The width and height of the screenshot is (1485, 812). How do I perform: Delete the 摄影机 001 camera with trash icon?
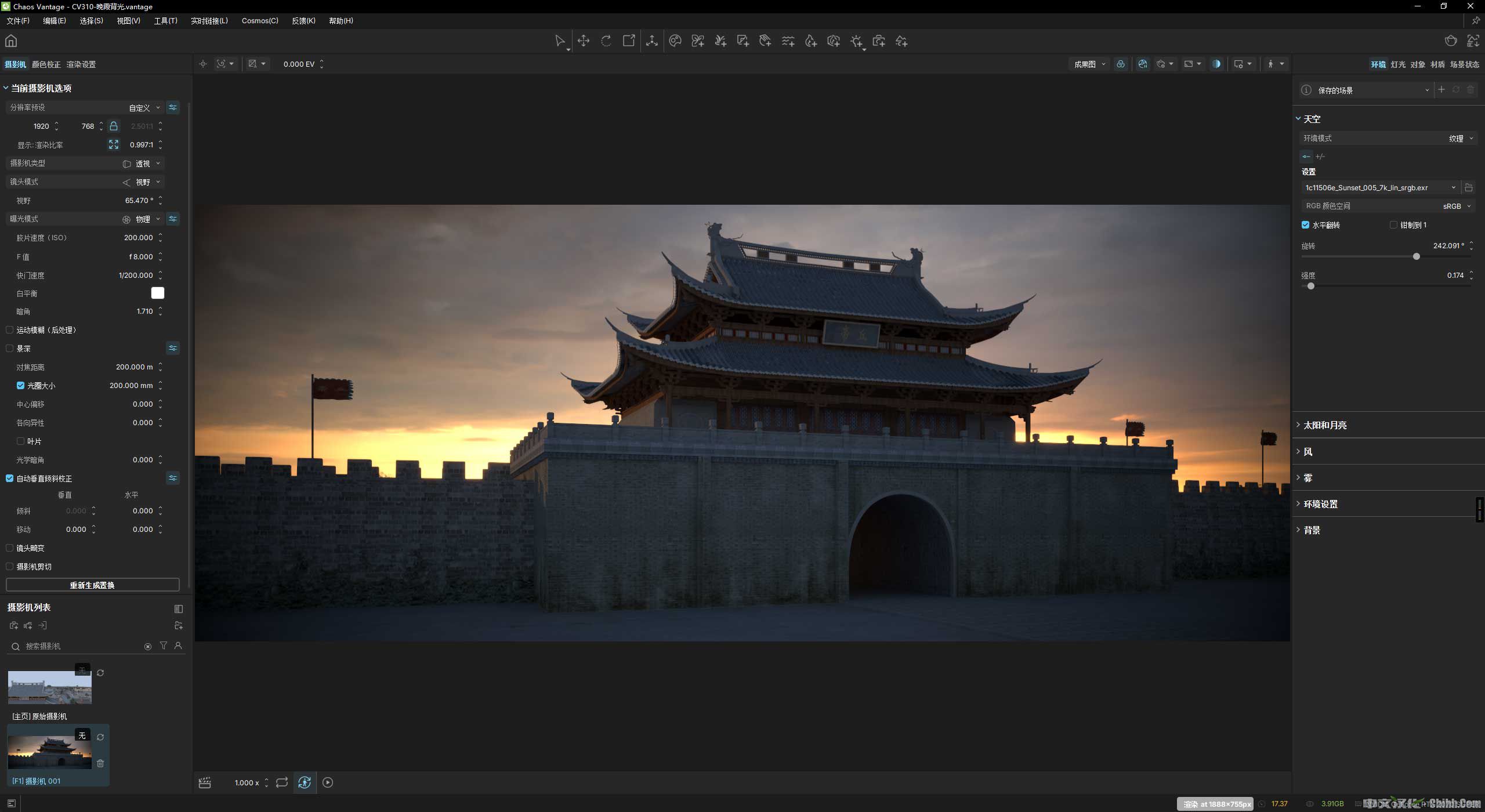click(x=100, y=763)
